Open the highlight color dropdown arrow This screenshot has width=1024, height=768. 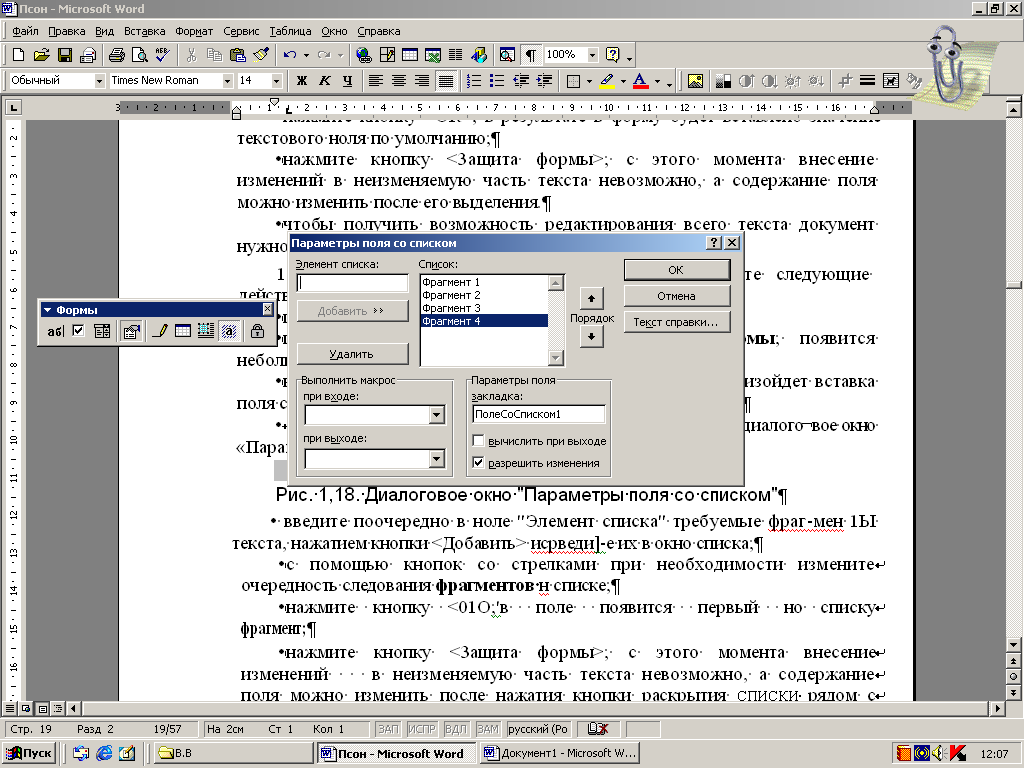[x=622, y=82]
